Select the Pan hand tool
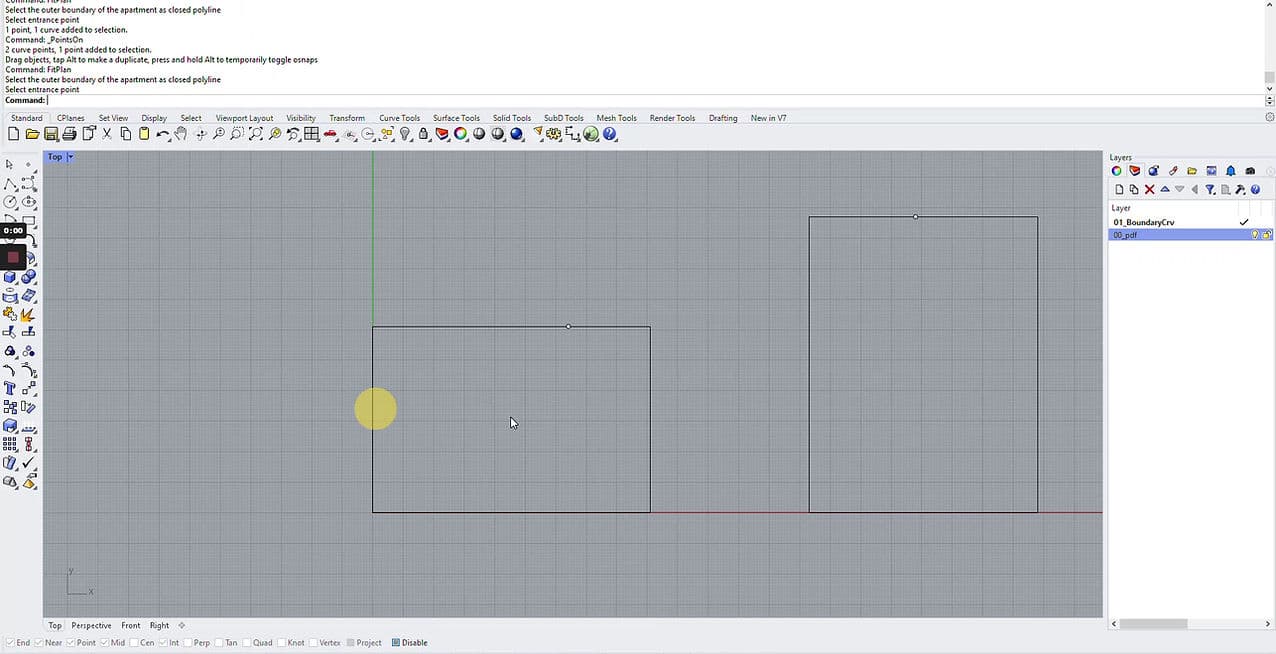 click(x=181, y=134)
